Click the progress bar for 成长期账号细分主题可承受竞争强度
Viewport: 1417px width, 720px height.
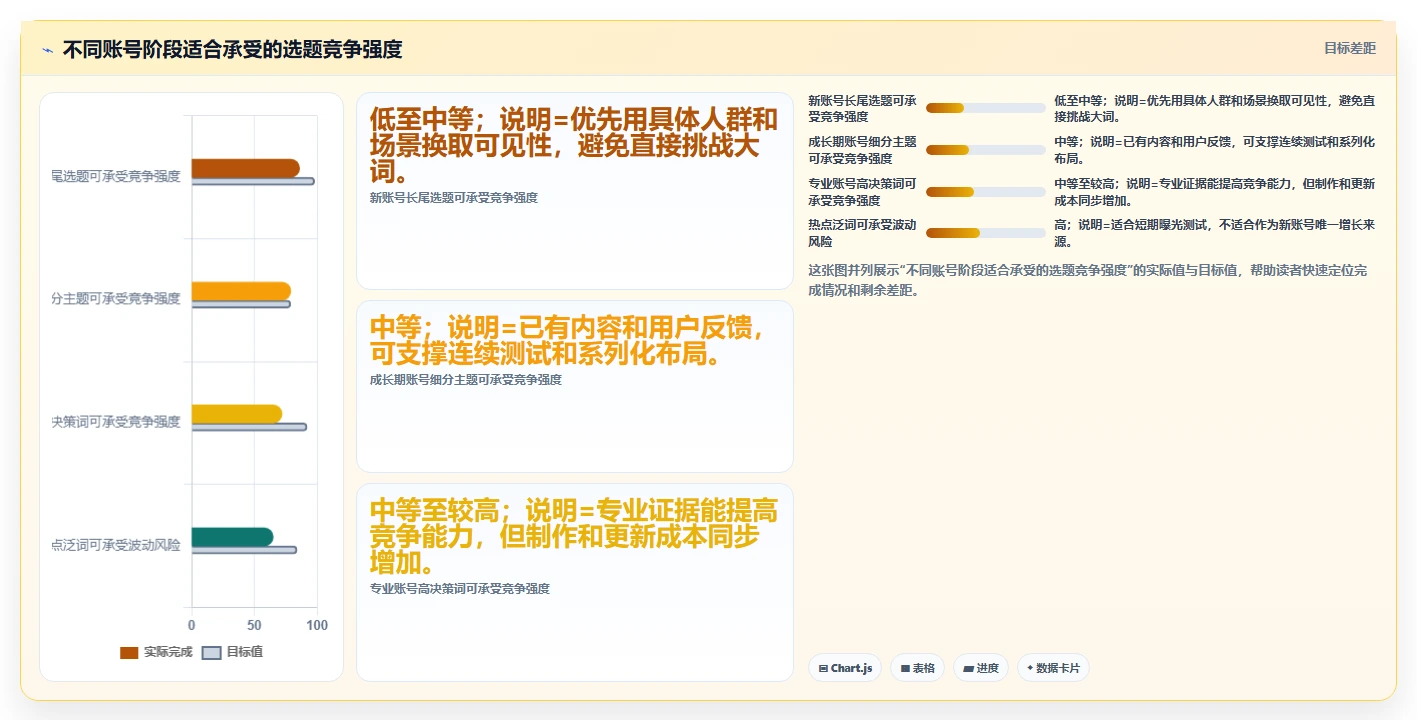[985, 150]
